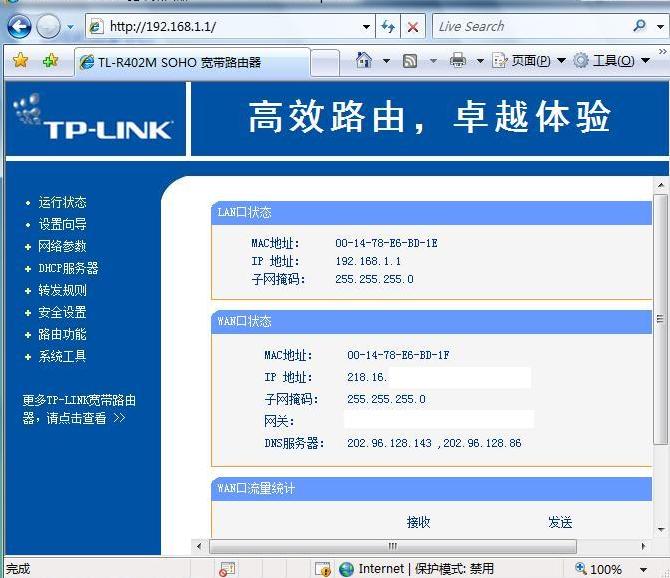The width and height of the screenshot is (670, 578).
Task: Go to the Home page icon
Action: 364,60
